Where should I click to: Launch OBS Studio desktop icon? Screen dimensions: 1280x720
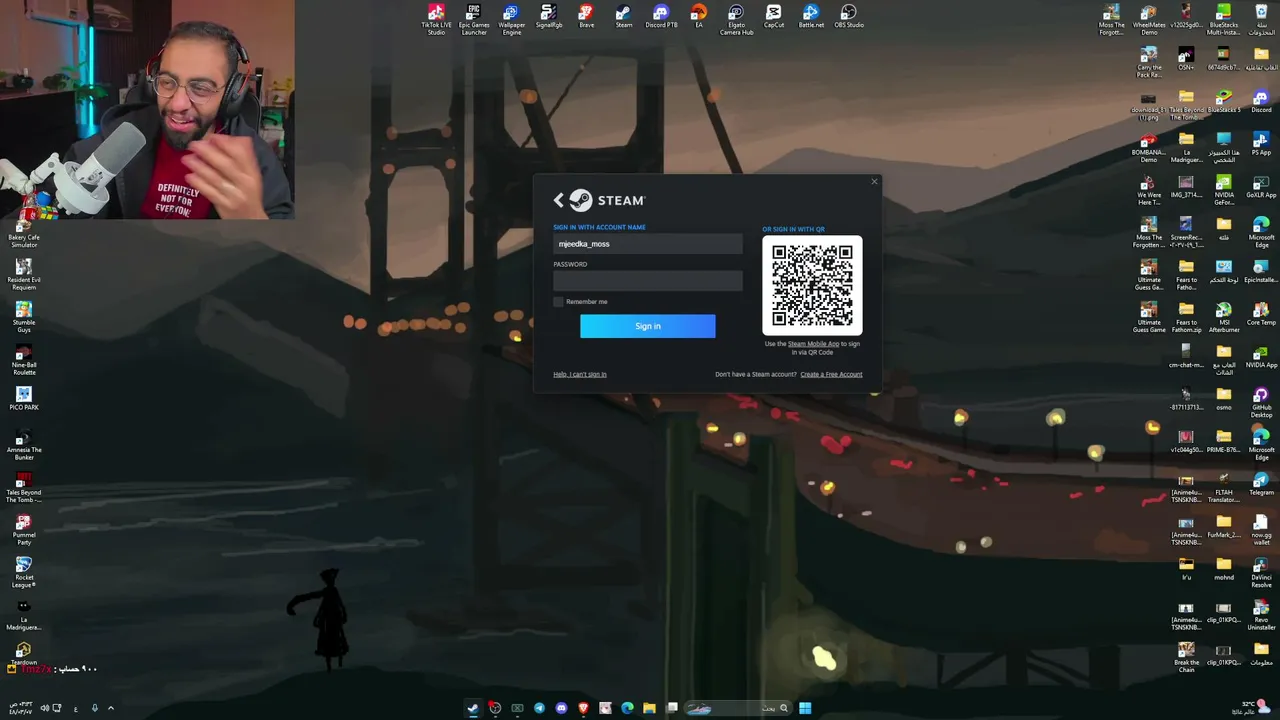[849, 17]
